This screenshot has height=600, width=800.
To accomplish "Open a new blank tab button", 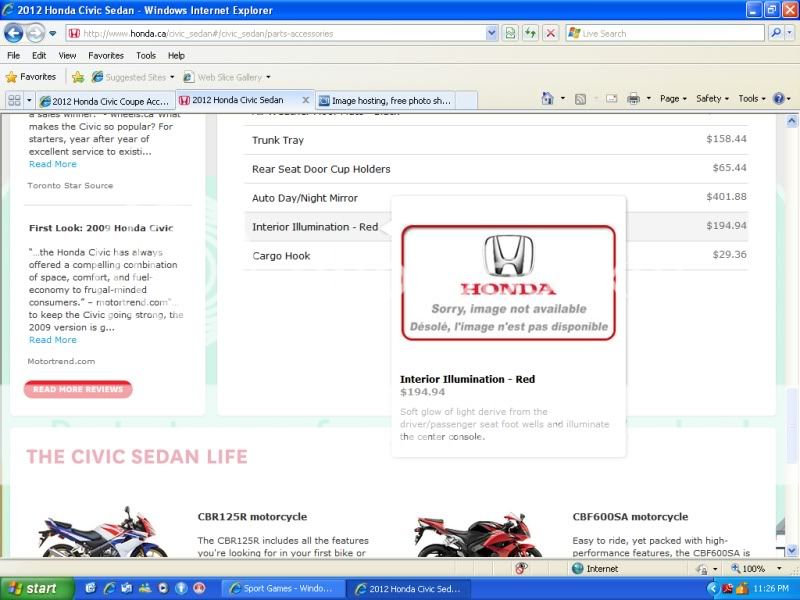I will coord(466,101).
